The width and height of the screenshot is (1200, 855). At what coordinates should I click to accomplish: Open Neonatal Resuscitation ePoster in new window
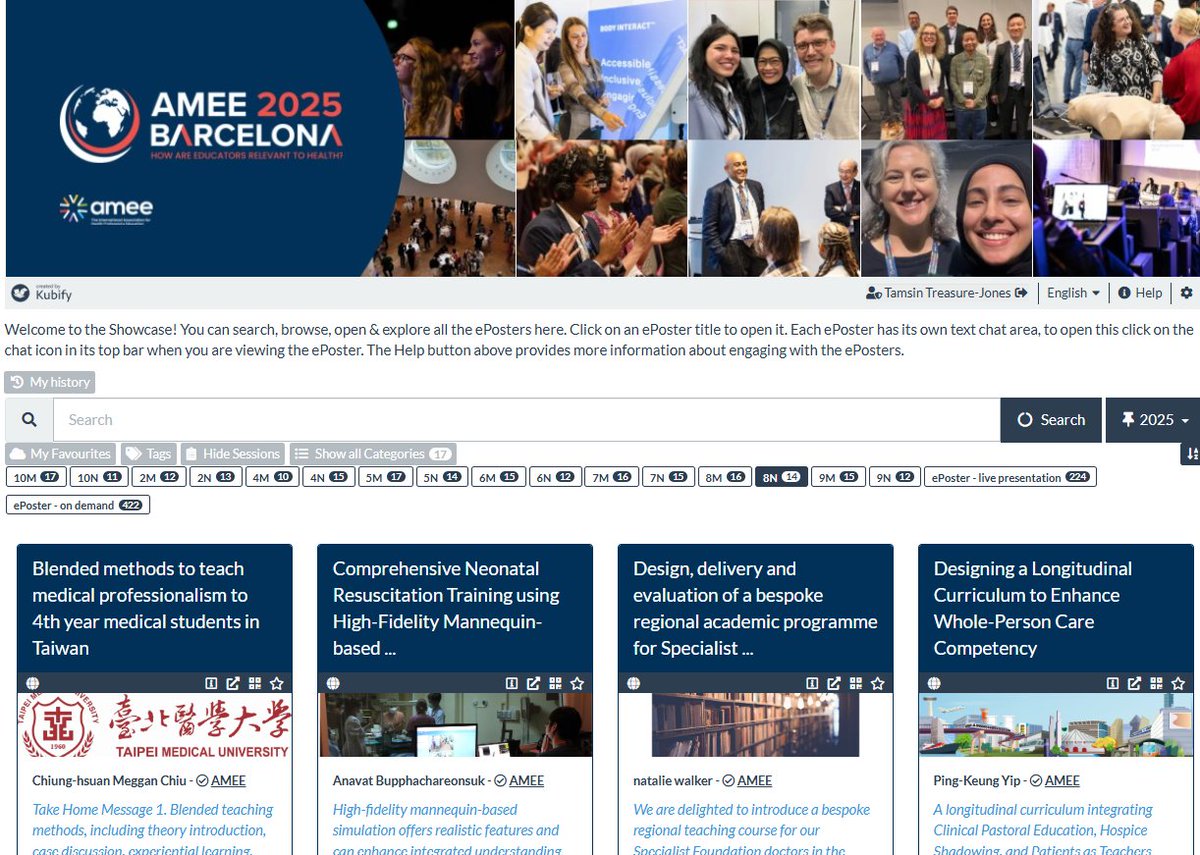(x=533, y=683)
